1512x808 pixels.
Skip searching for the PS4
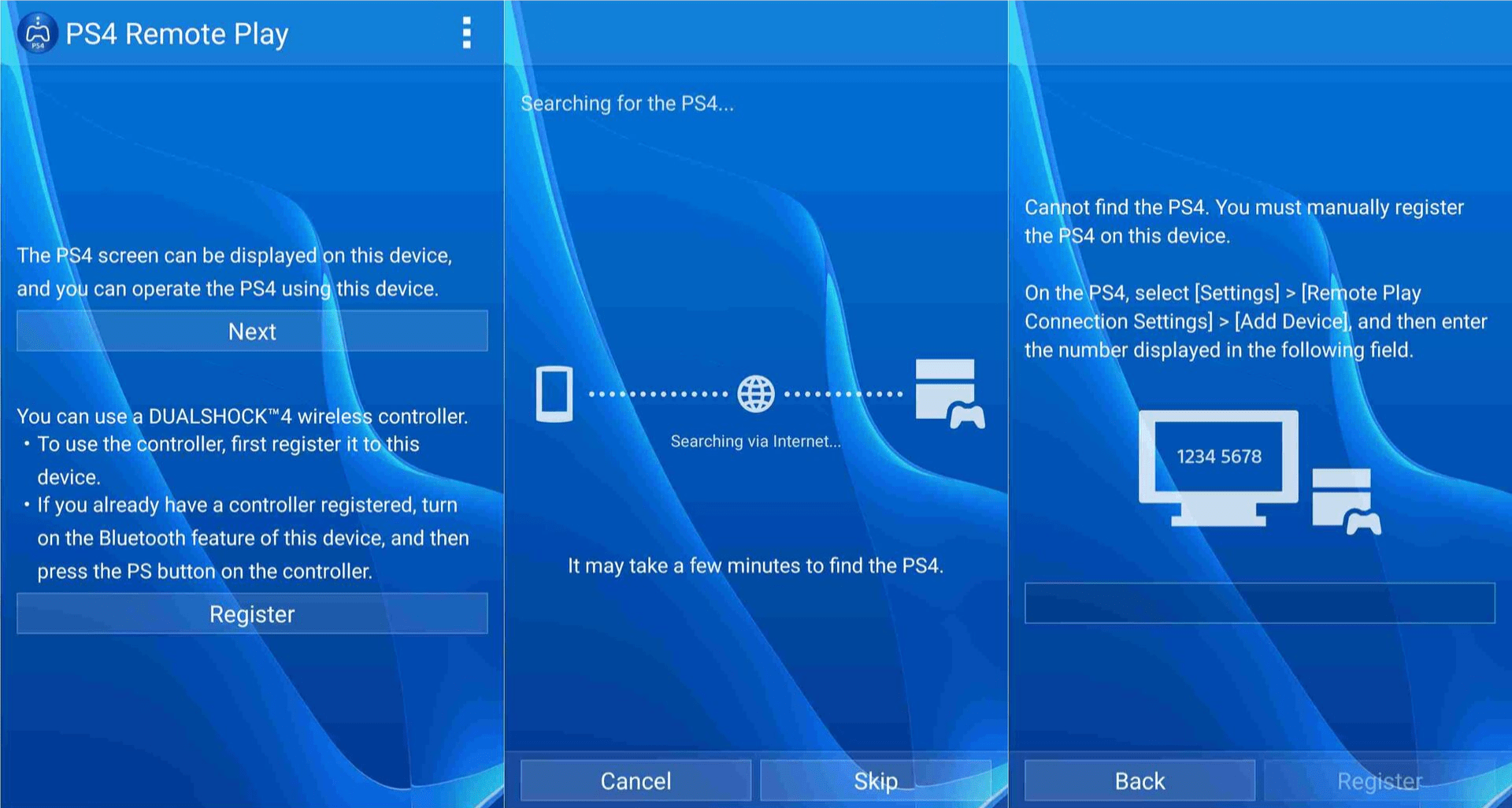(x=876, y=780)
